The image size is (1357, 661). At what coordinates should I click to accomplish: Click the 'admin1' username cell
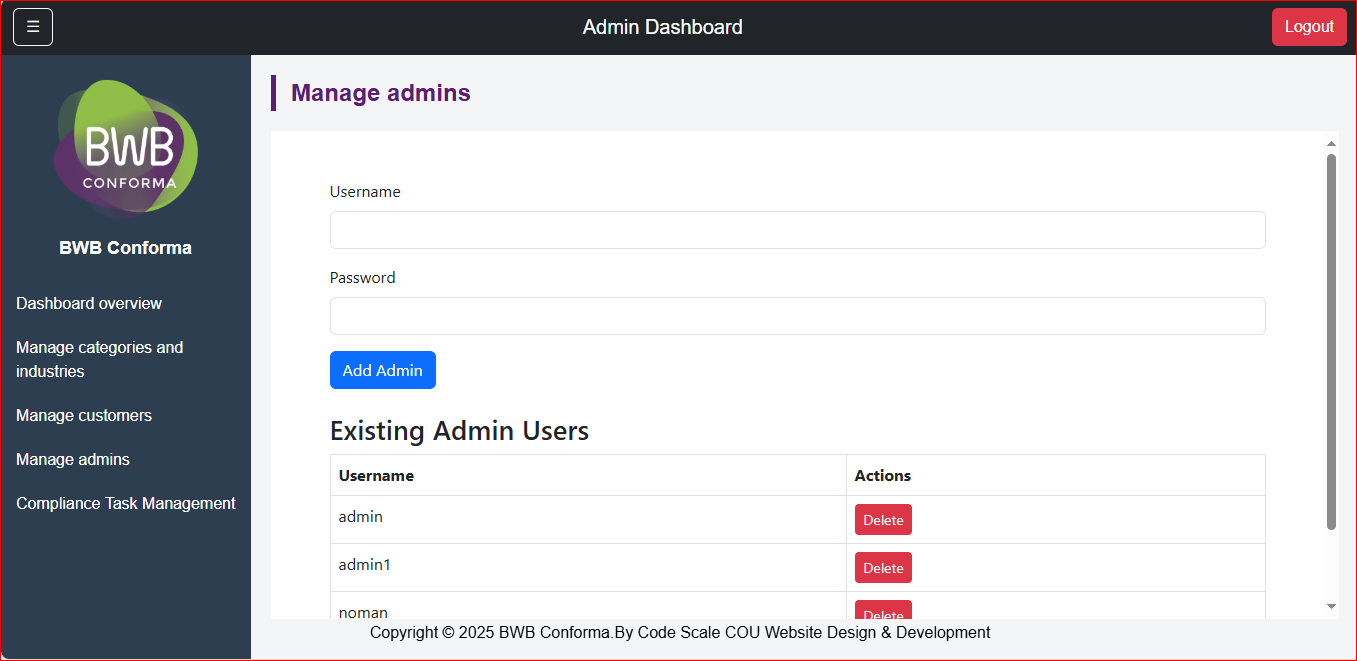[588, 568]
